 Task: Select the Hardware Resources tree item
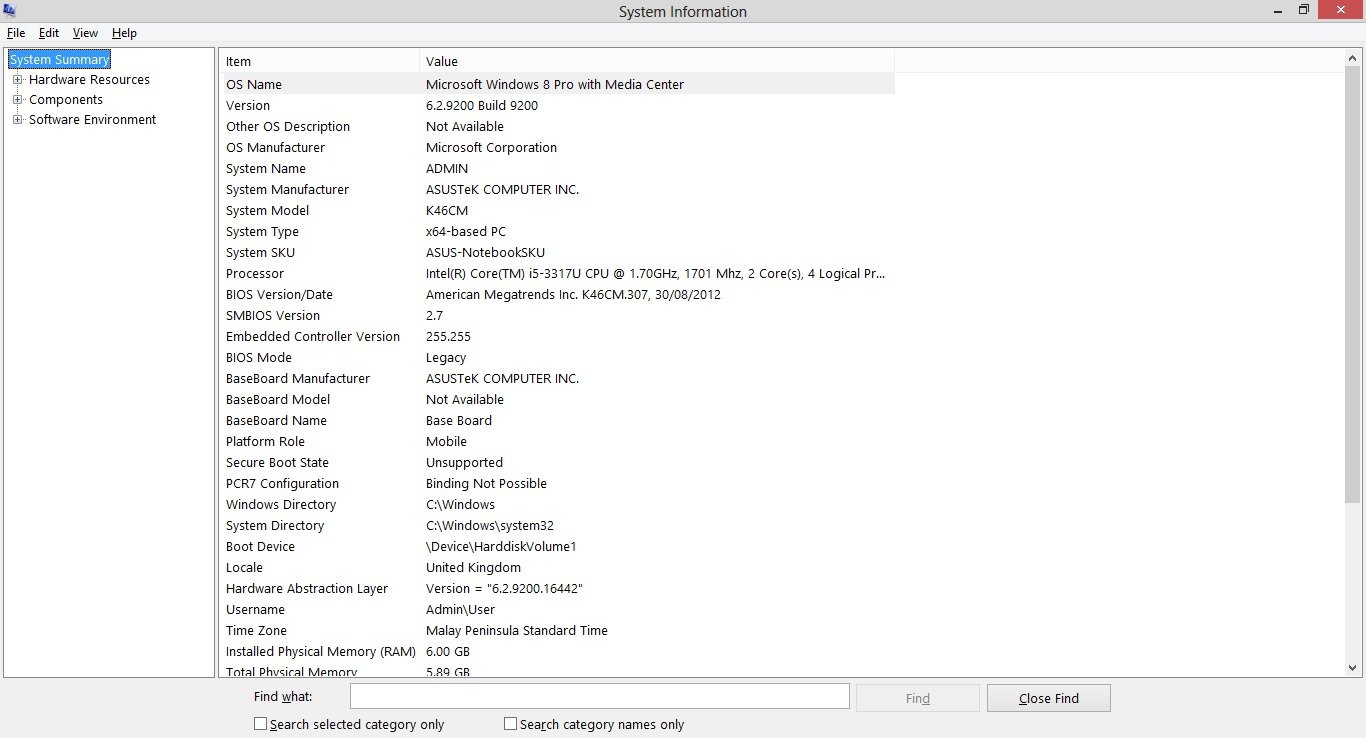89,80
